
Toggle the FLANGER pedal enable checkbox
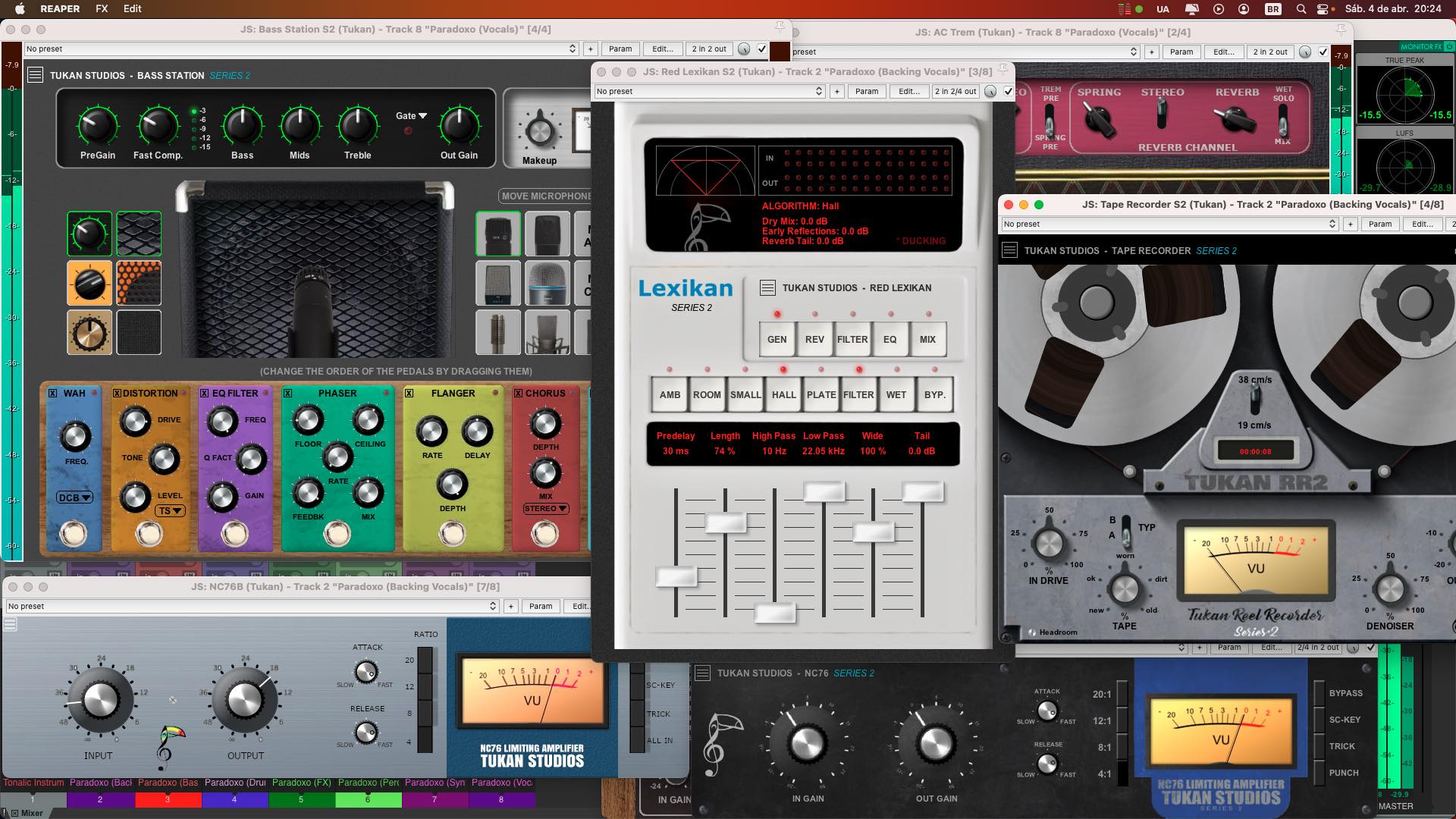[409, 394]
